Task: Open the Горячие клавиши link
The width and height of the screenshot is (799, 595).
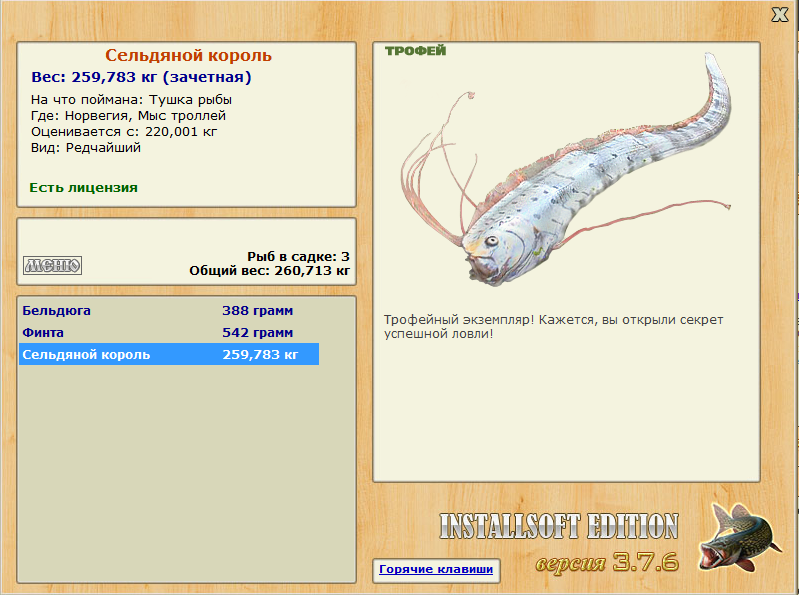Action: click(436, 569)
